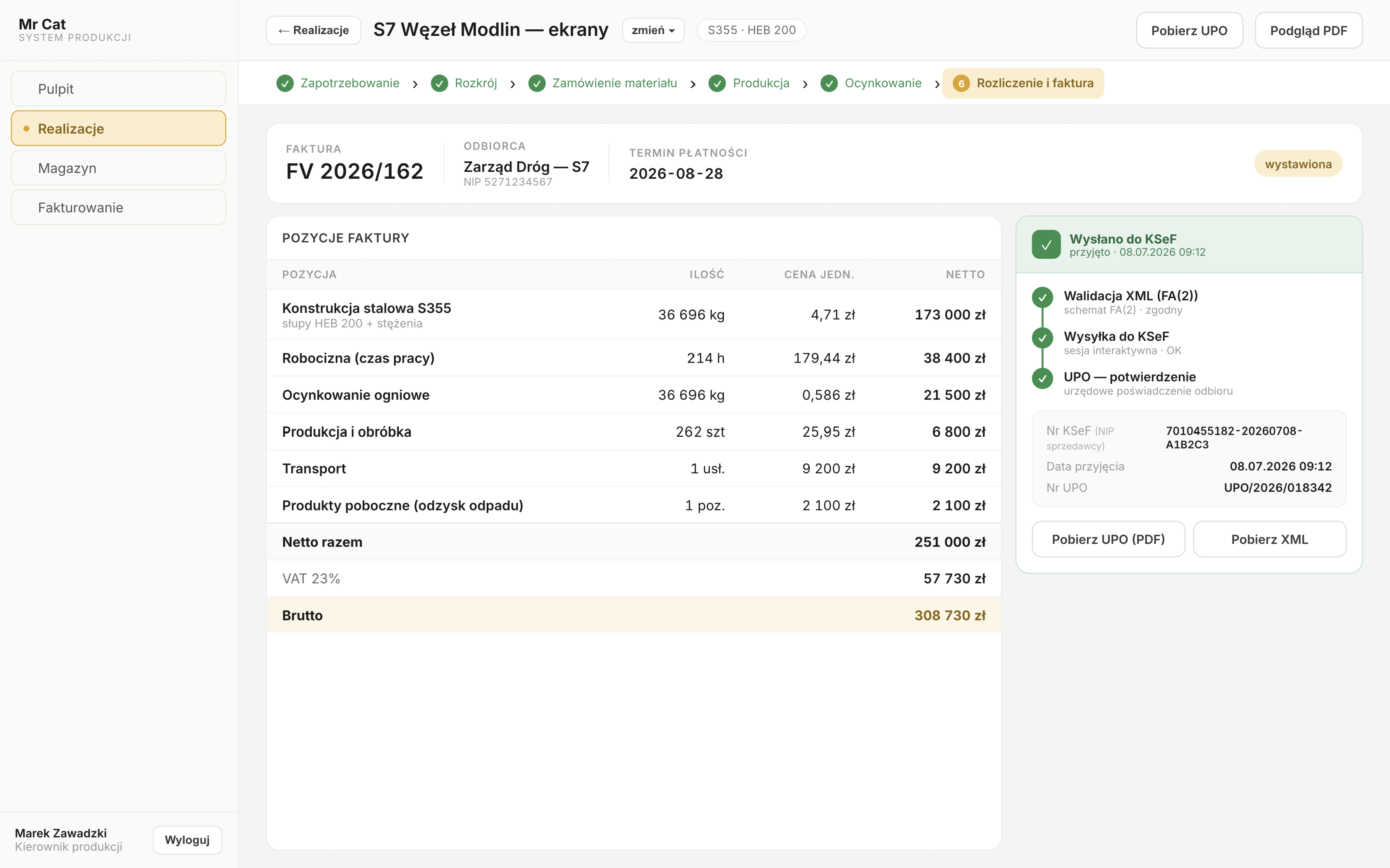Click the step 6 badge on Rozliczenie i faktura
Image resolution: width=1390 pixels, height=868 pixels.
[x=962, y=84]
